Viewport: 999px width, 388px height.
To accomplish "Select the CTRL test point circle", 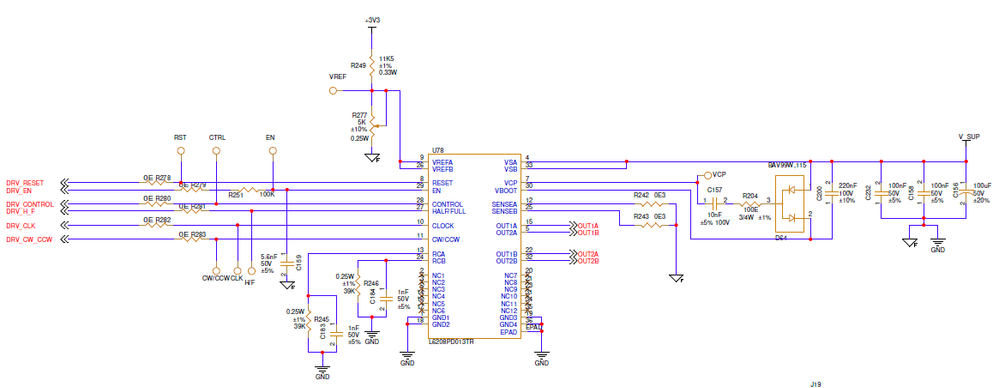I will (216, 151).
